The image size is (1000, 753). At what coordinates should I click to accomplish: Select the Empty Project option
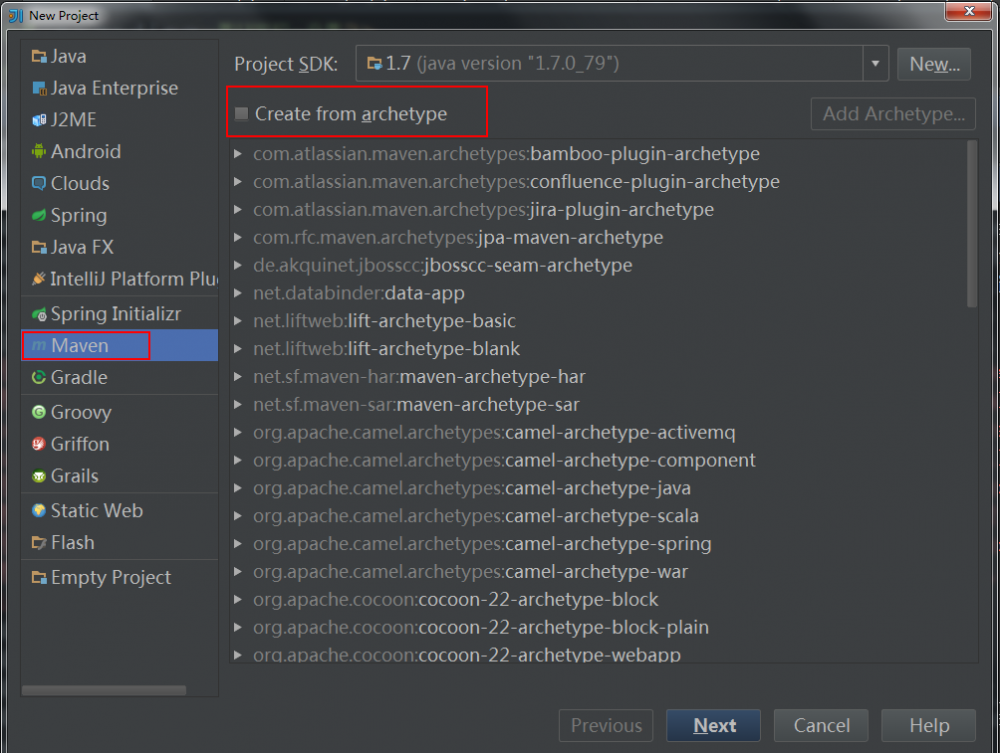pyautogui.click(x=111, y=578)
